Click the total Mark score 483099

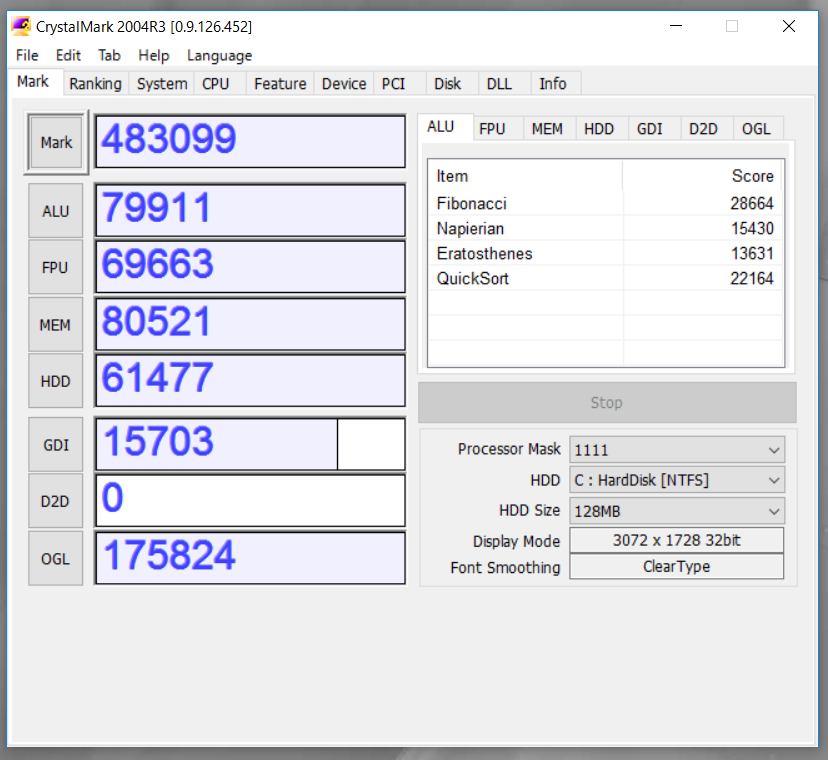(x=250, y=142)
